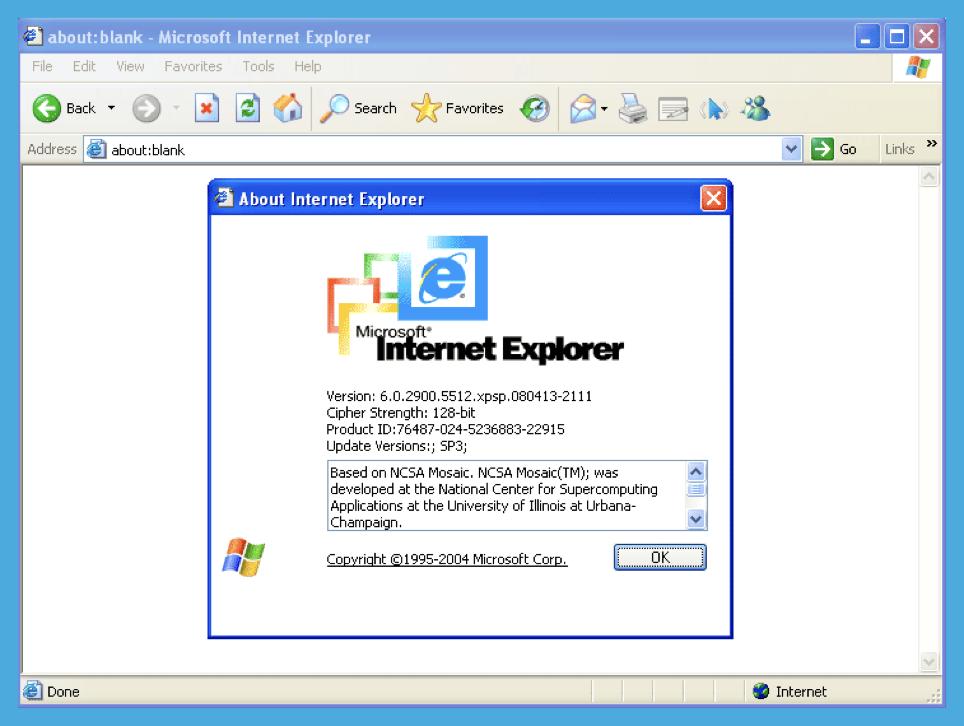Click credits box scroll up arrow

695,472
